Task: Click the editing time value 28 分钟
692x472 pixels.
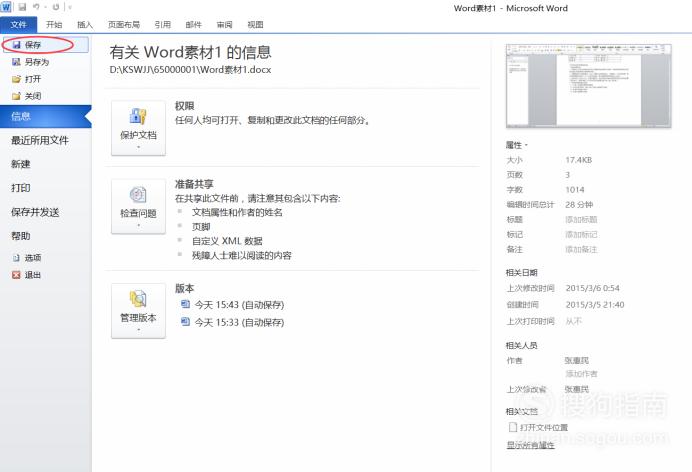Action: tap(579, 205)
